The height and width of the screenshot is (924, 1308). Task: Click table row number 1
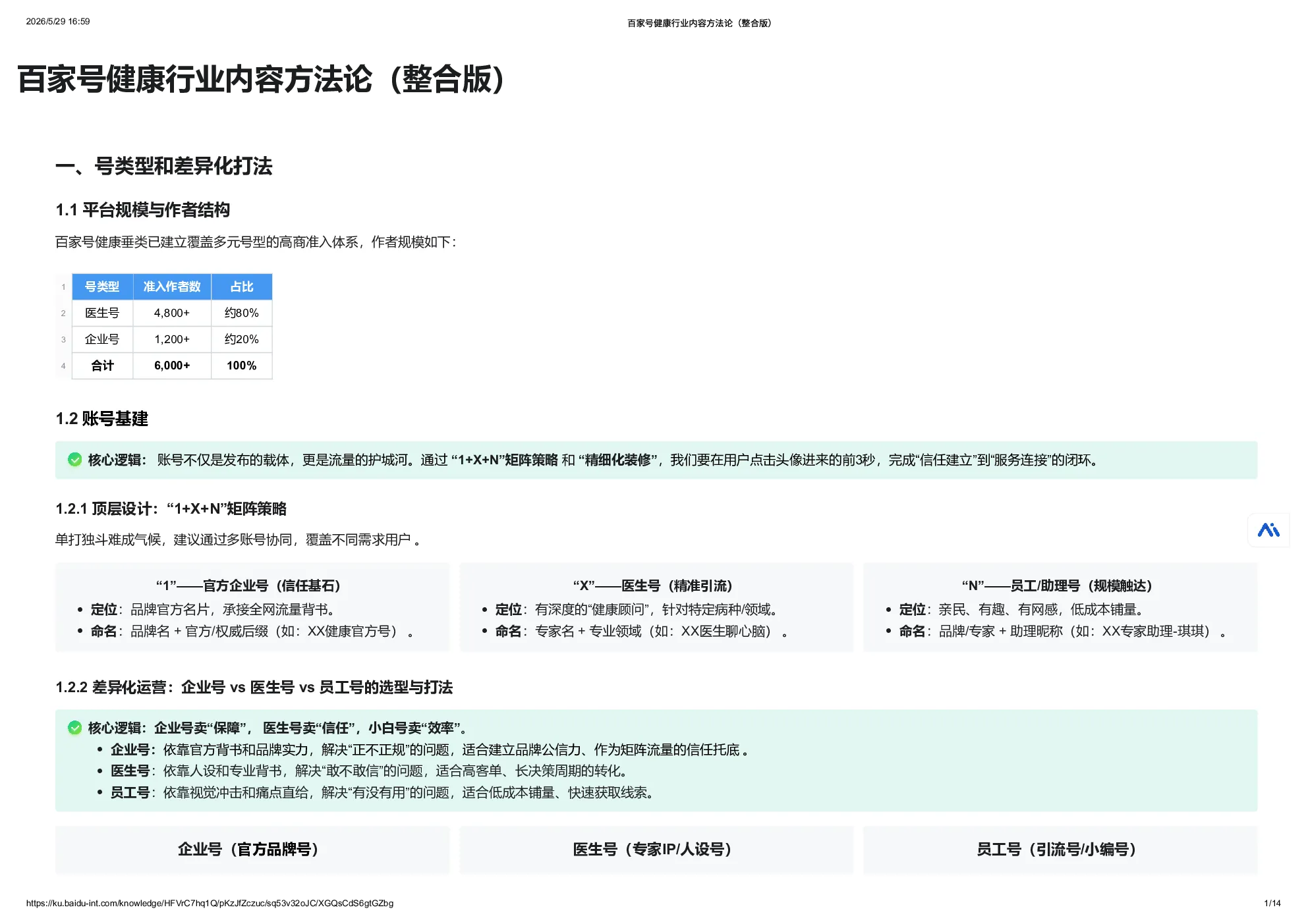(63, 286)
